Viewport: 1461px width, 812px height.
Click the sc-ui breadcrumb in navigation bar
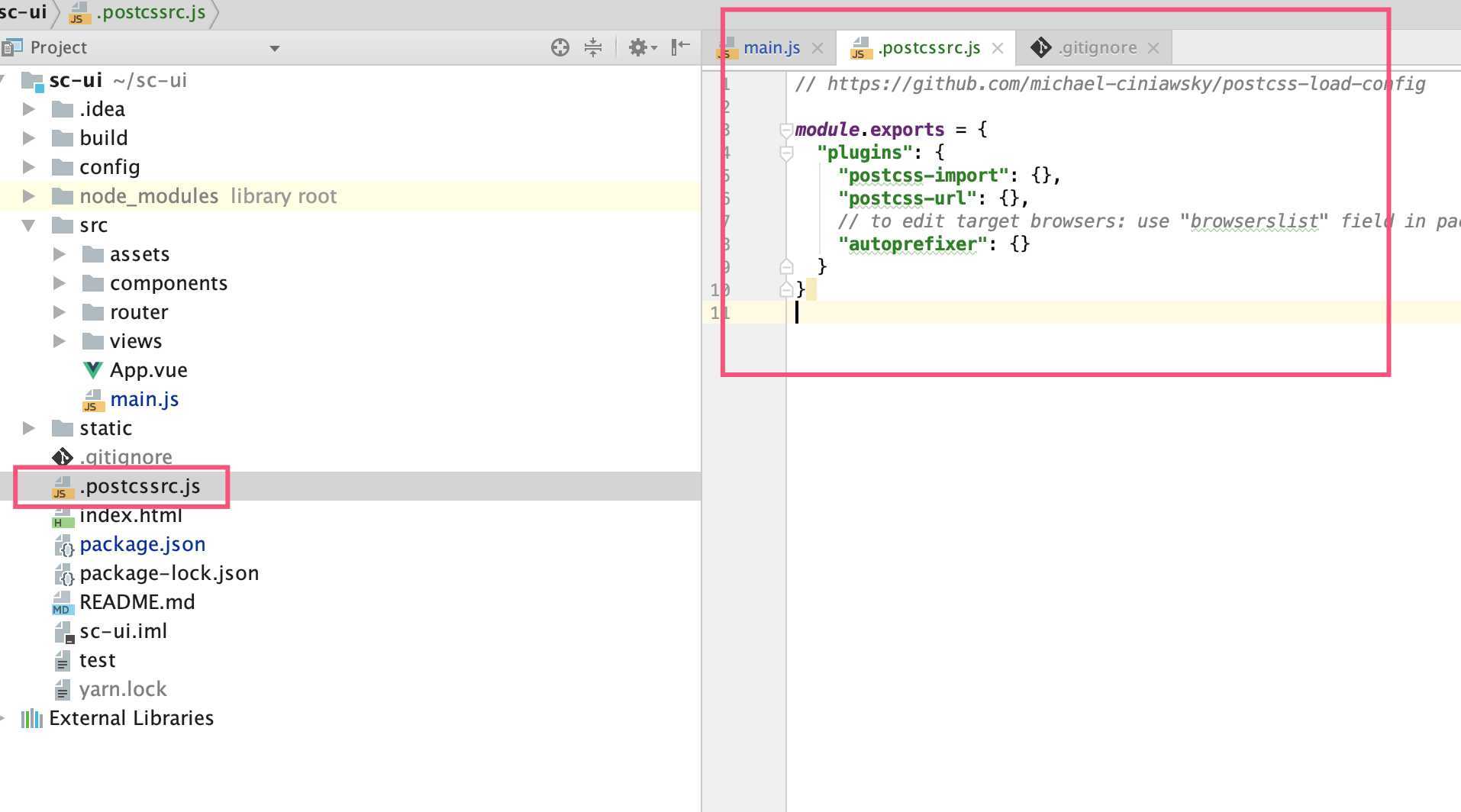click(x=23, y=12)
